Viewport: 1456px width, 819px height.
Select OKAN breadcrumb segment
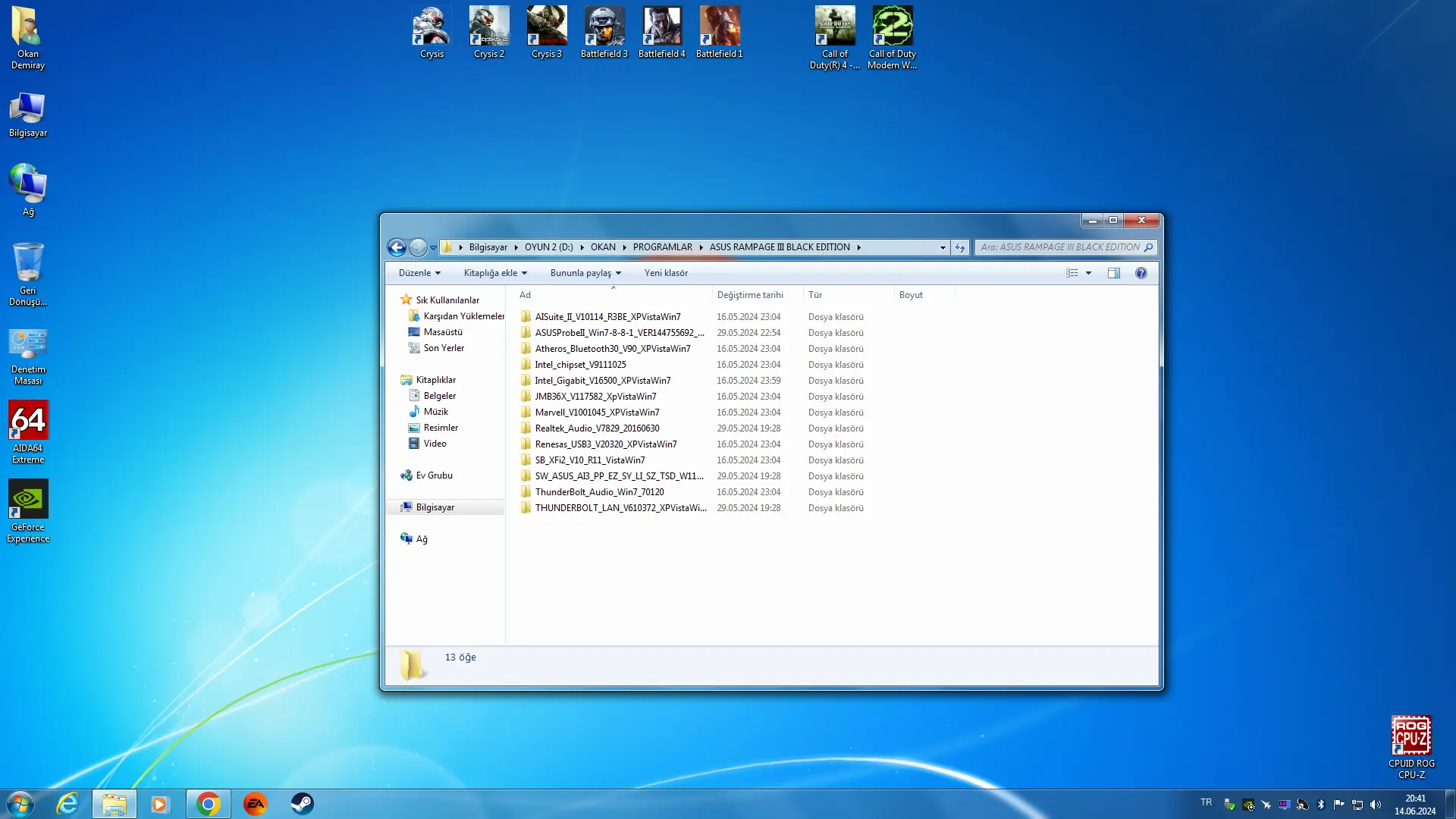pos(603,247)
